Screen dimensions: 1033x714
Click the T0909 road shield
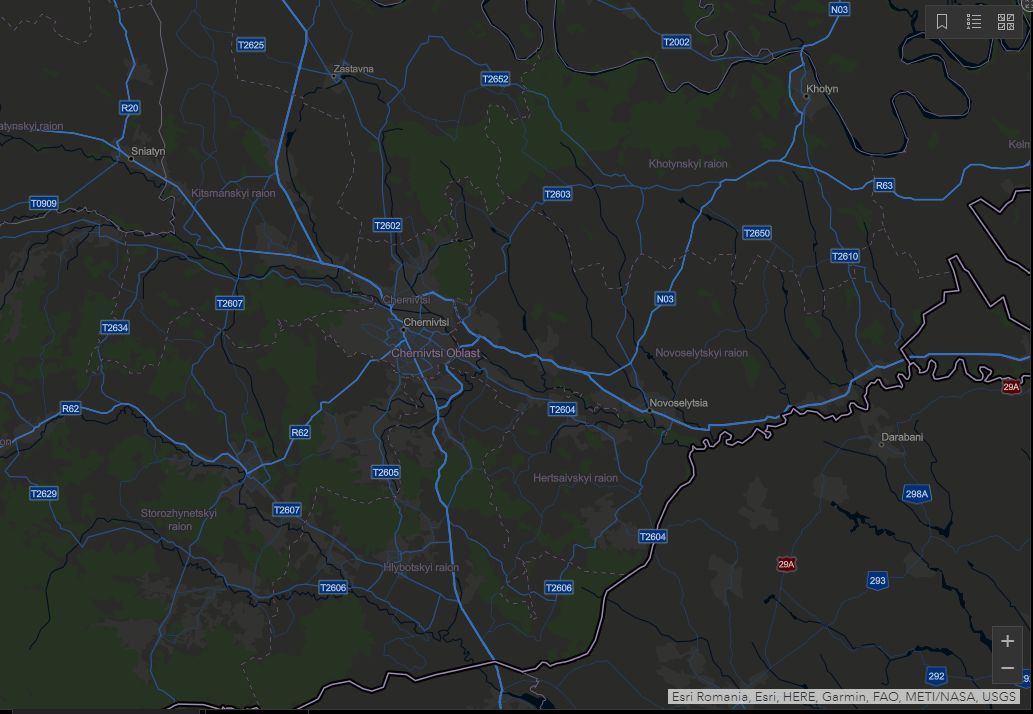(x=43, y=204)
